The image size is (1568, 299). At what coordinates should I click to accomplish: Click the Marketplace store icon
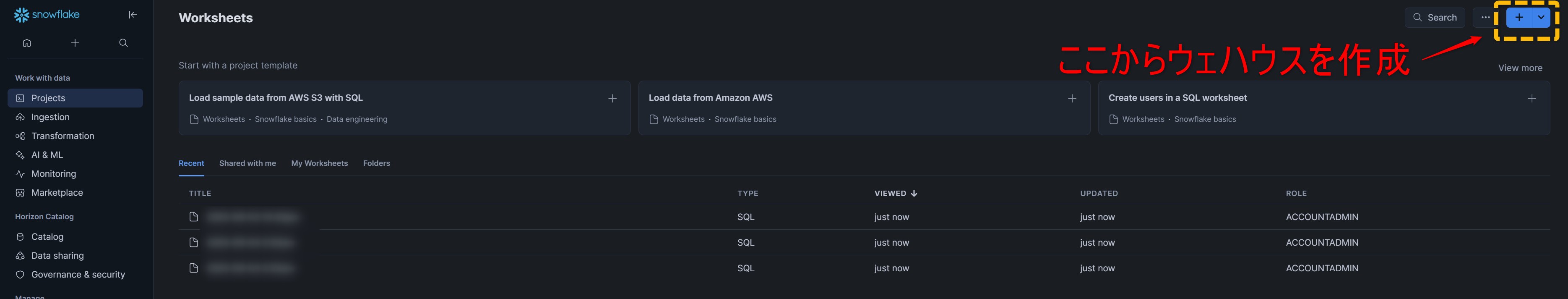tap(20, 192)
